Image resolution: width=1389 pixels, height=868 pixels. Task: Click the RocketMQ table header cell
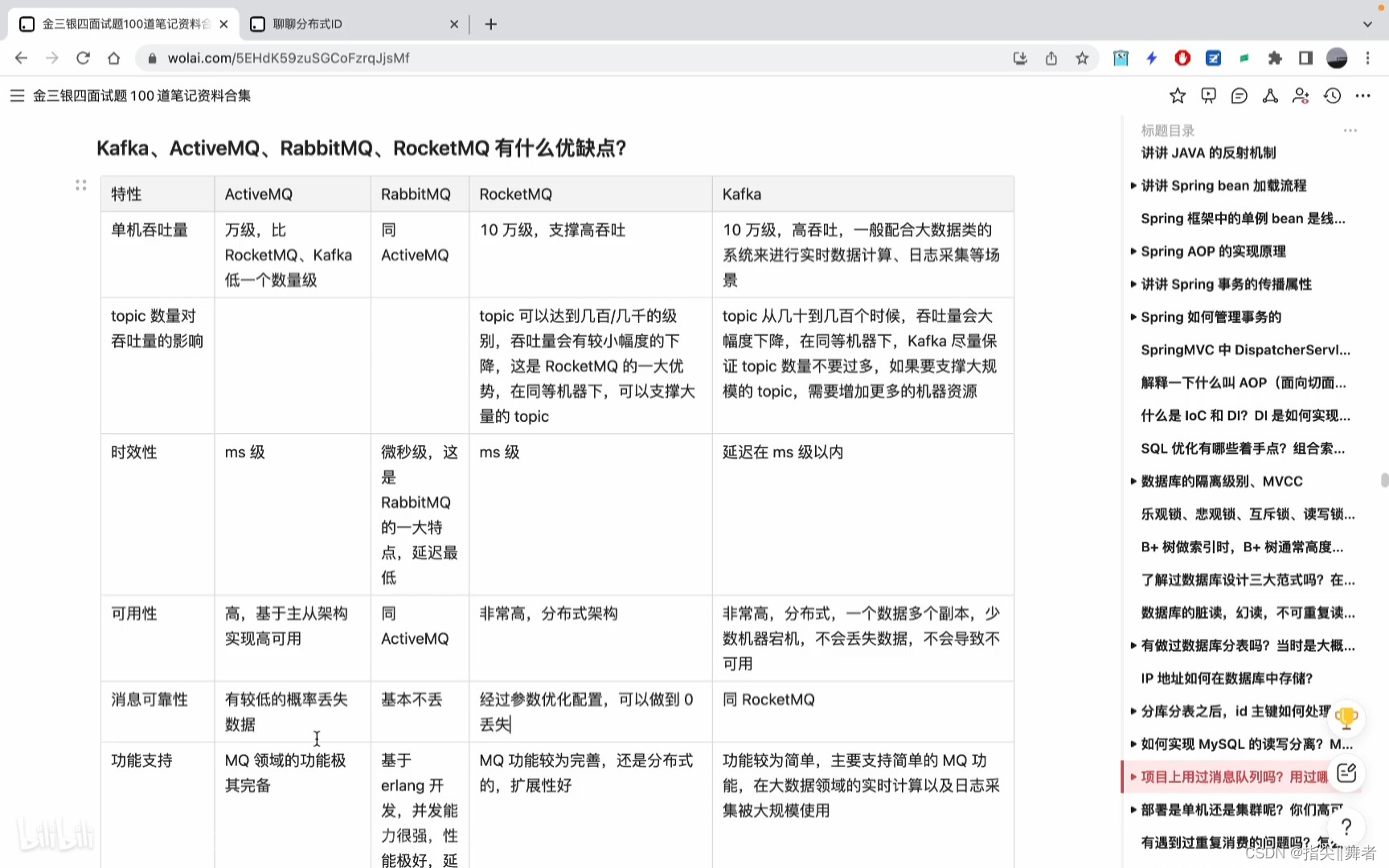pyautogui.click(x=590, y=194)
